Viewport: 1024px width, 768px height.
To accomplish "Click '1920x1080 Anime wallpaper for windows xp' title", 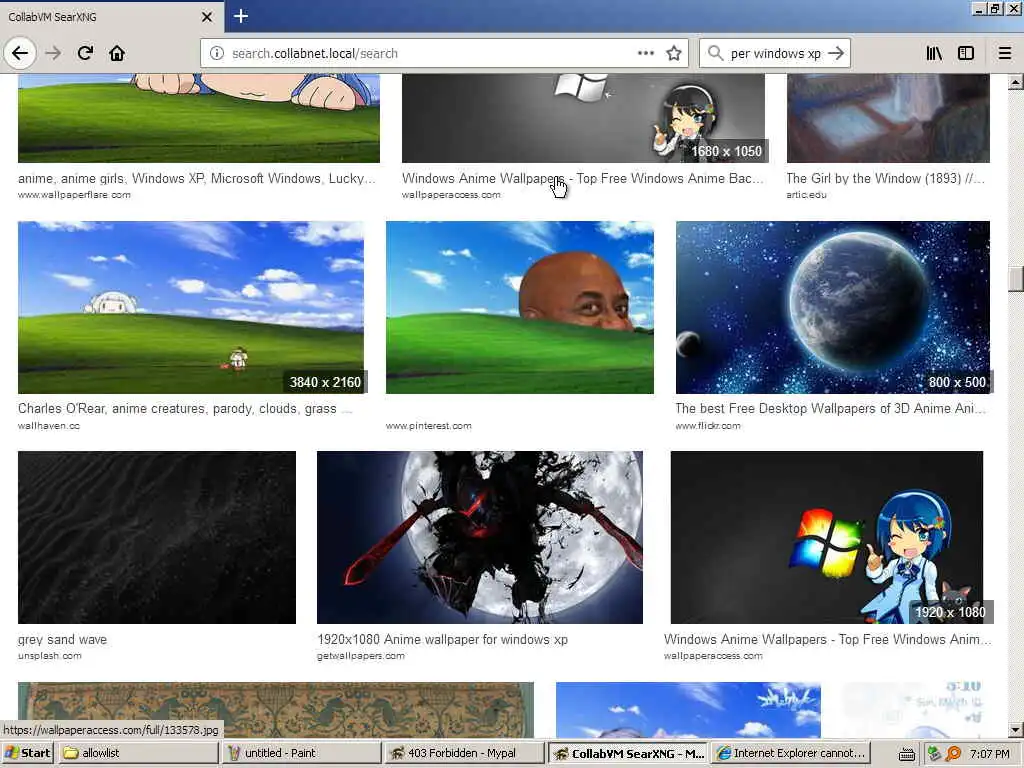I will coord(443,639).
